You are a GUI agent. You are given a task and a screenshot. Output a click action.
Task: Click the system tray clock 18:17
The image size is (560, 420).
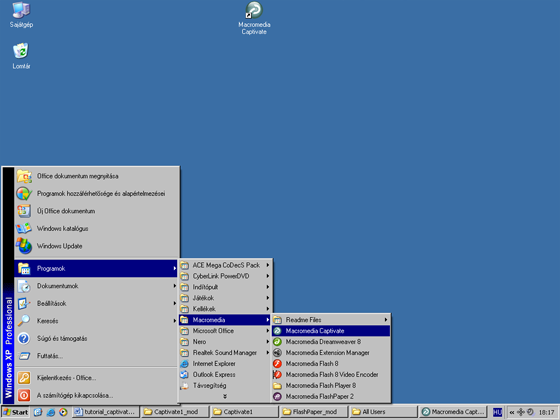[x=546, y=412]
